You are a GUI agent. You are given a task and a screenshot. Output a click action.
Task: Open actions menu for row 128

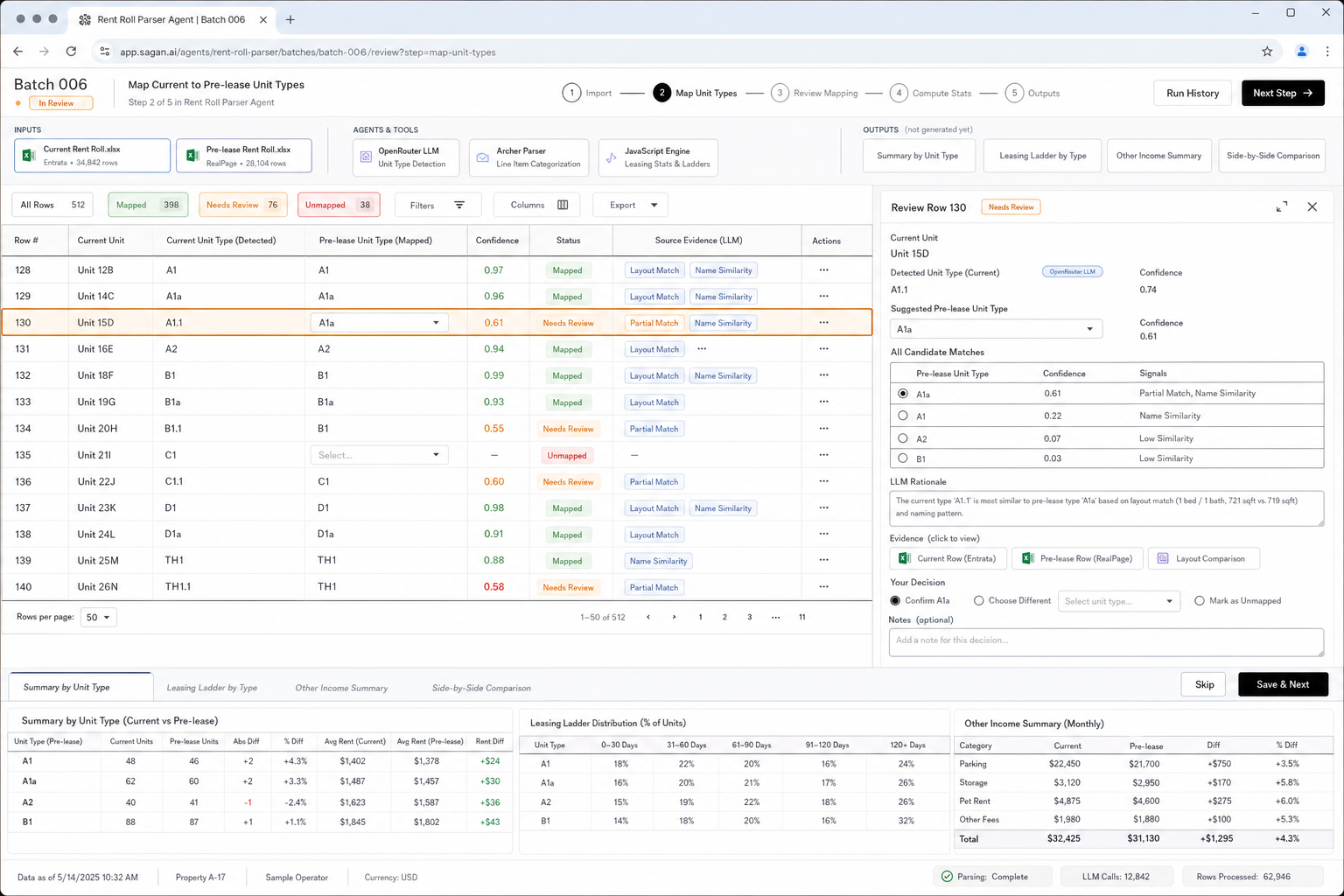(x=823, y=269)
